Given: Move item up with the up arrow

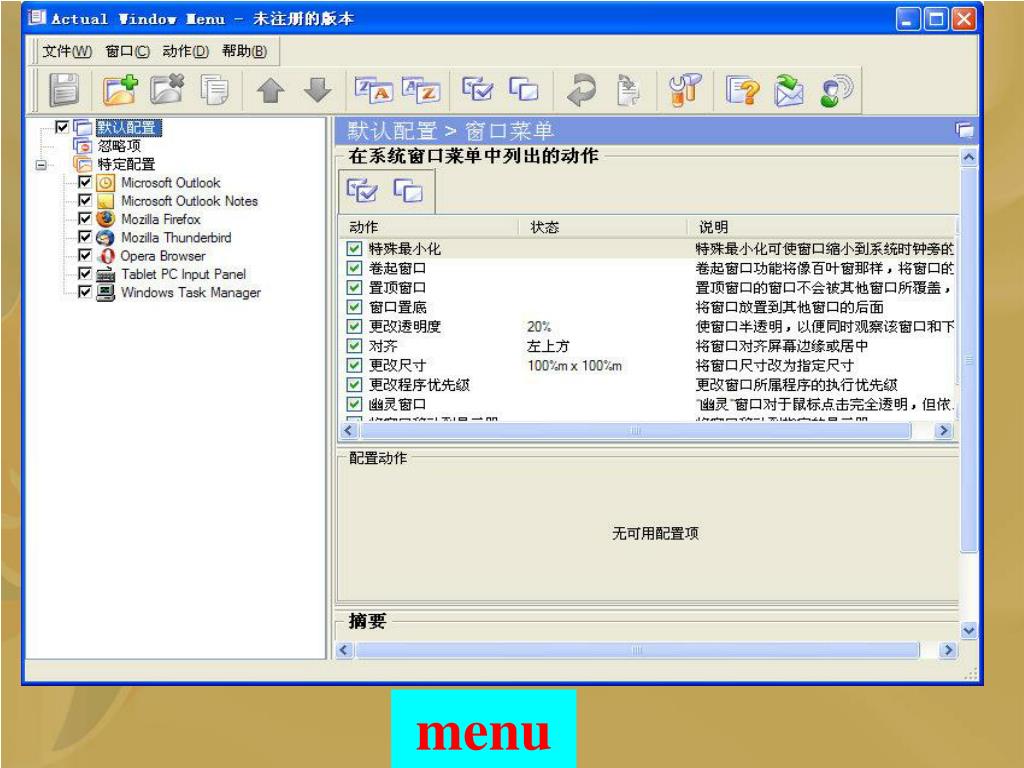Looking at the screenshot, I should pyautogui.click(x=270, y=90).
